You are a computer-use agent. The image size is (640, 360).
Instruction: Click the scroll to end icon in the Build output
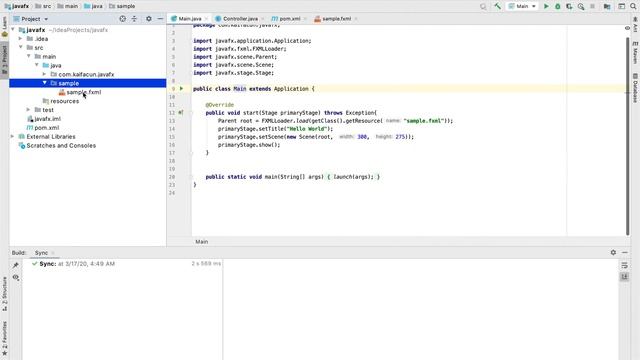click(624, 277)
